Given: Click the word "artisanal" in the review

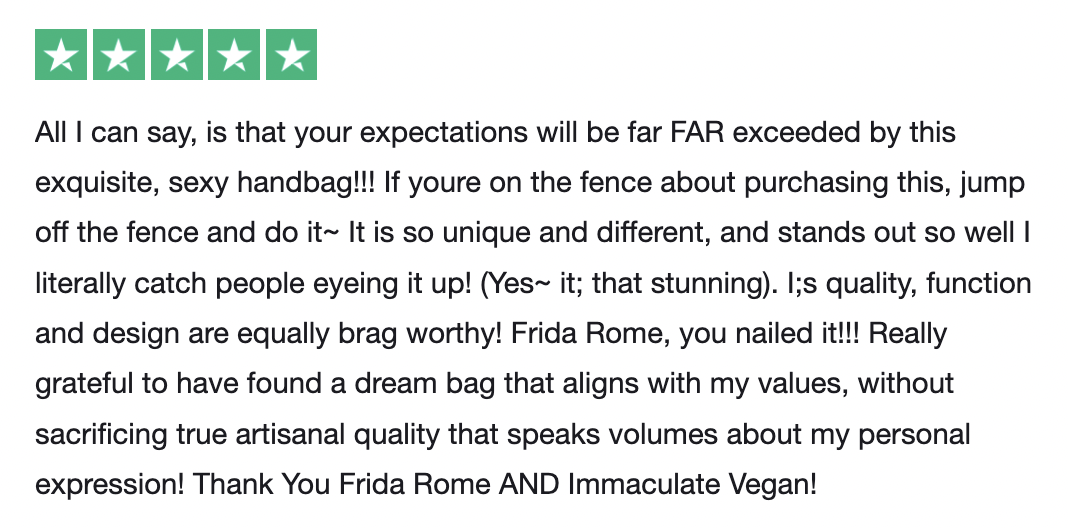Looking at the screenshot, I should click(292, 435).
